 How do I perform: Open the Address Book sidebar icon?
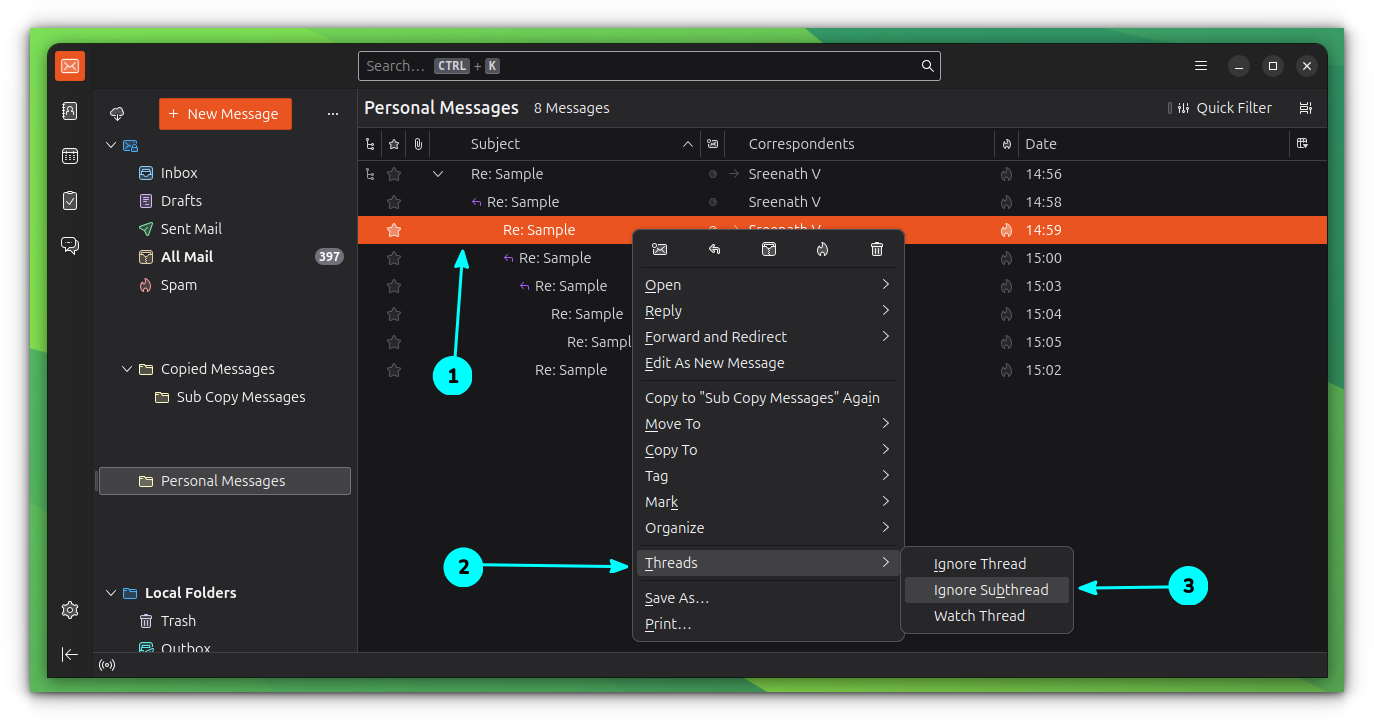click(70, 111)
